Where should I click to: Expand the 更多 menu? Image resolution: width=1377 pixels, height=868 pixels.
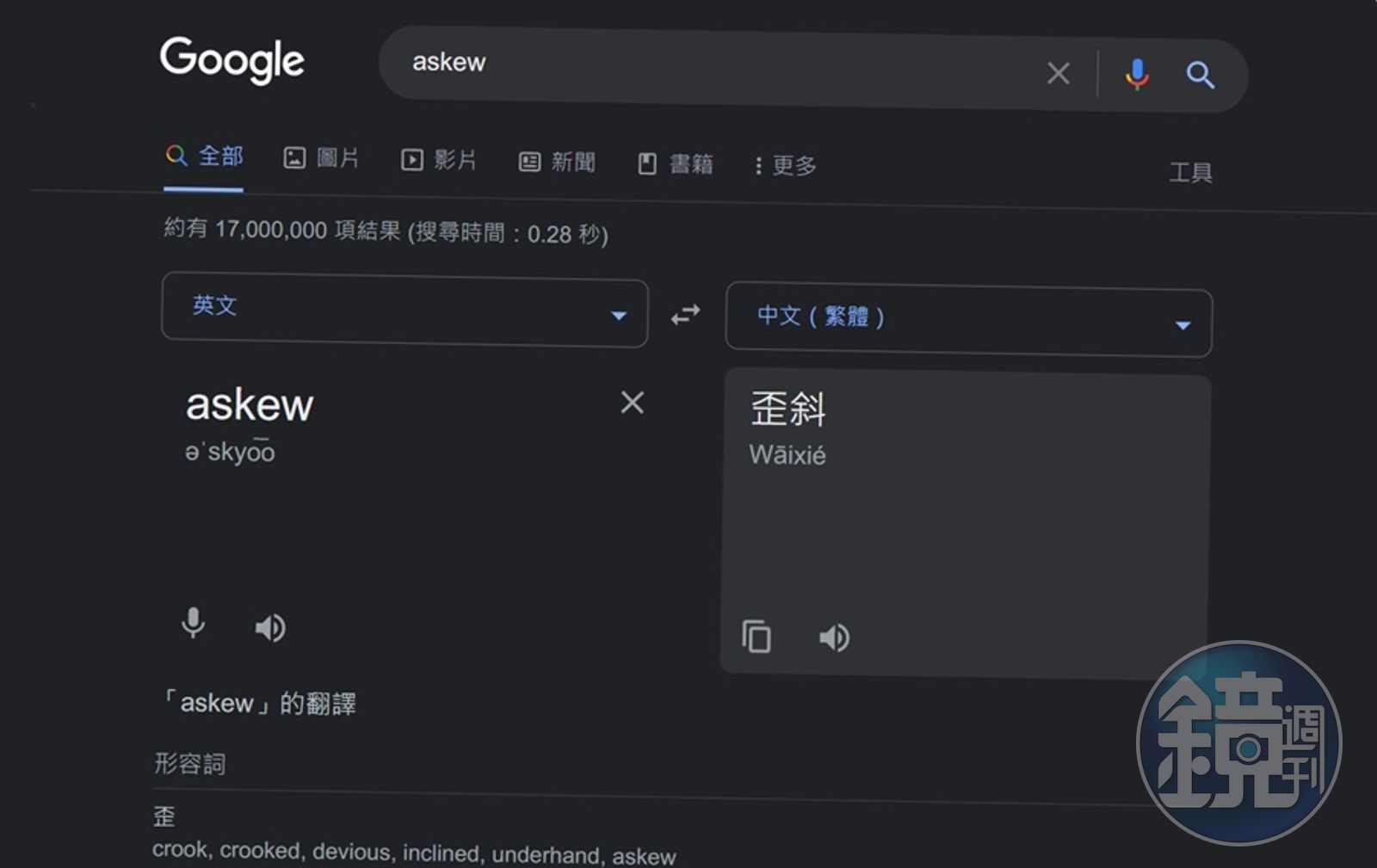785,165
